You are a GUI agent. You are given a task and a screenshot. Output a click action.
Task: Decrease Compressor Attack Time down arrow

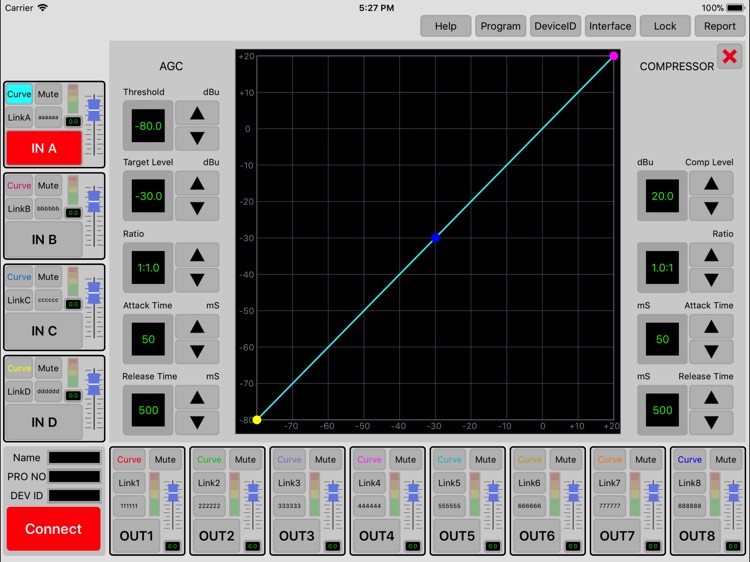pos(711,352)
